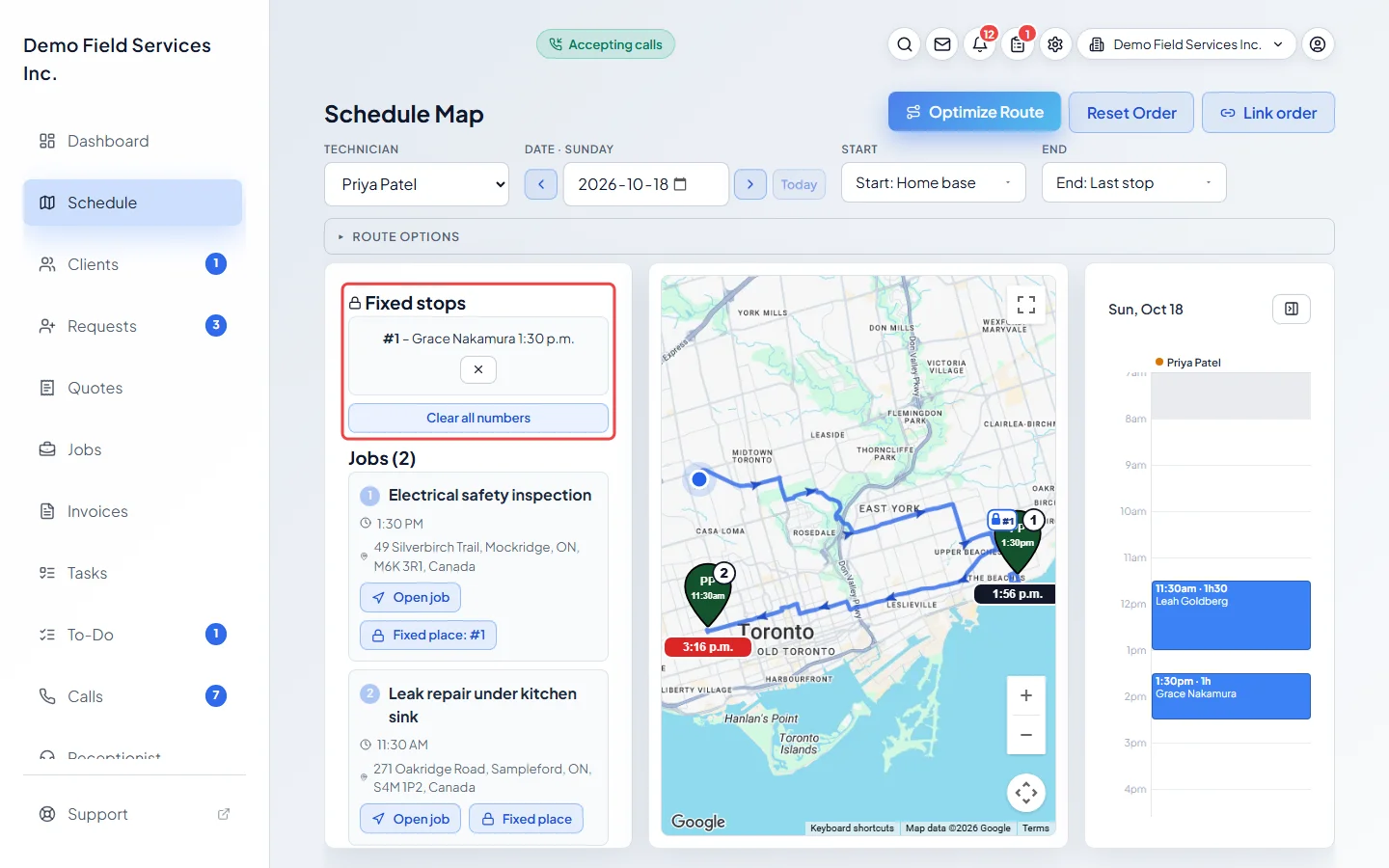Select the Grace Nakamura 1:30pm timeline event
The image size is (1389, 868).
pos(1231,696)
